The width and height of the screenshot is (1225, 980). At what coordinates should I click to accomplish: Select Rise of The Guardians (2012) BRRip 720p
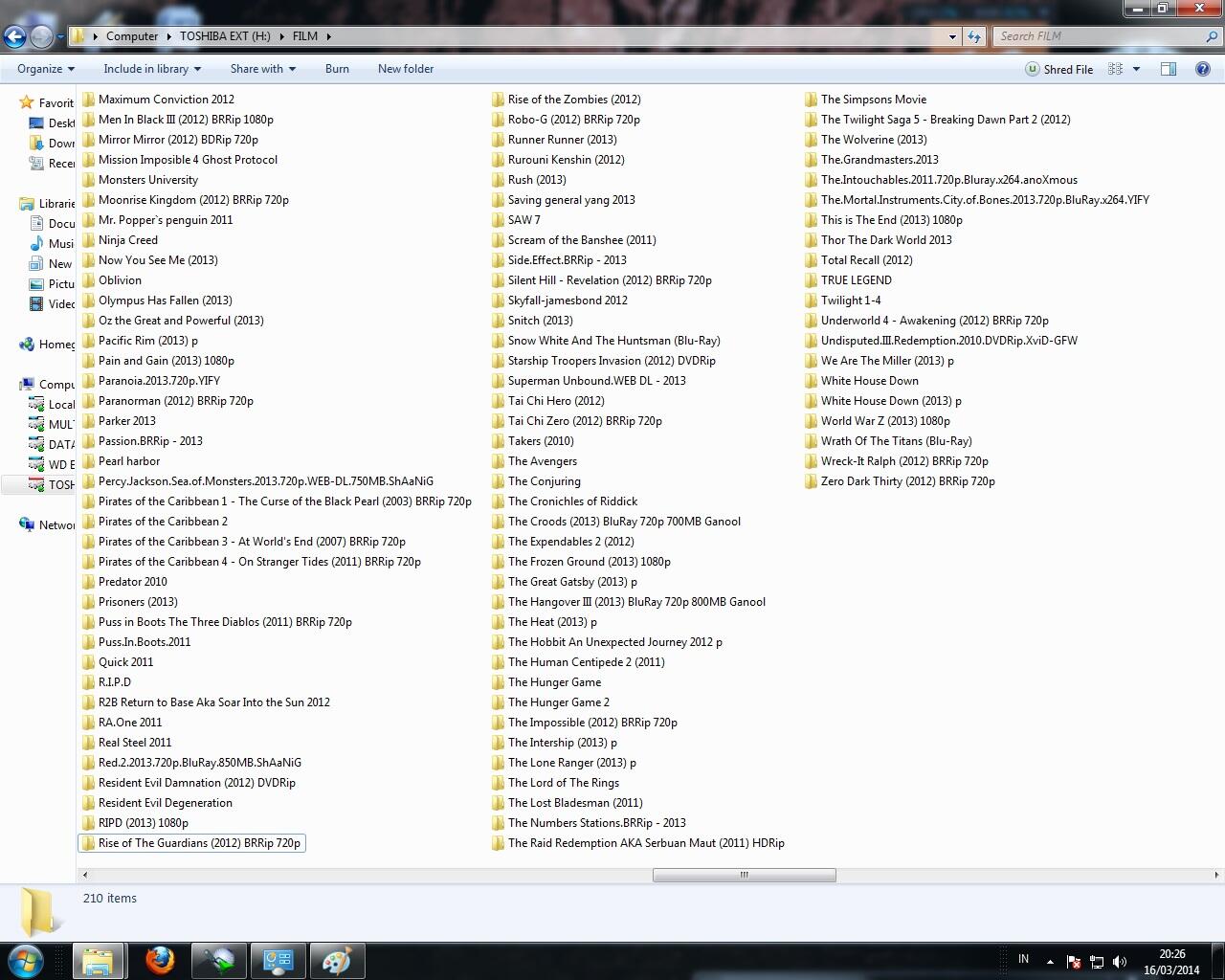click(x=191, y=843)
